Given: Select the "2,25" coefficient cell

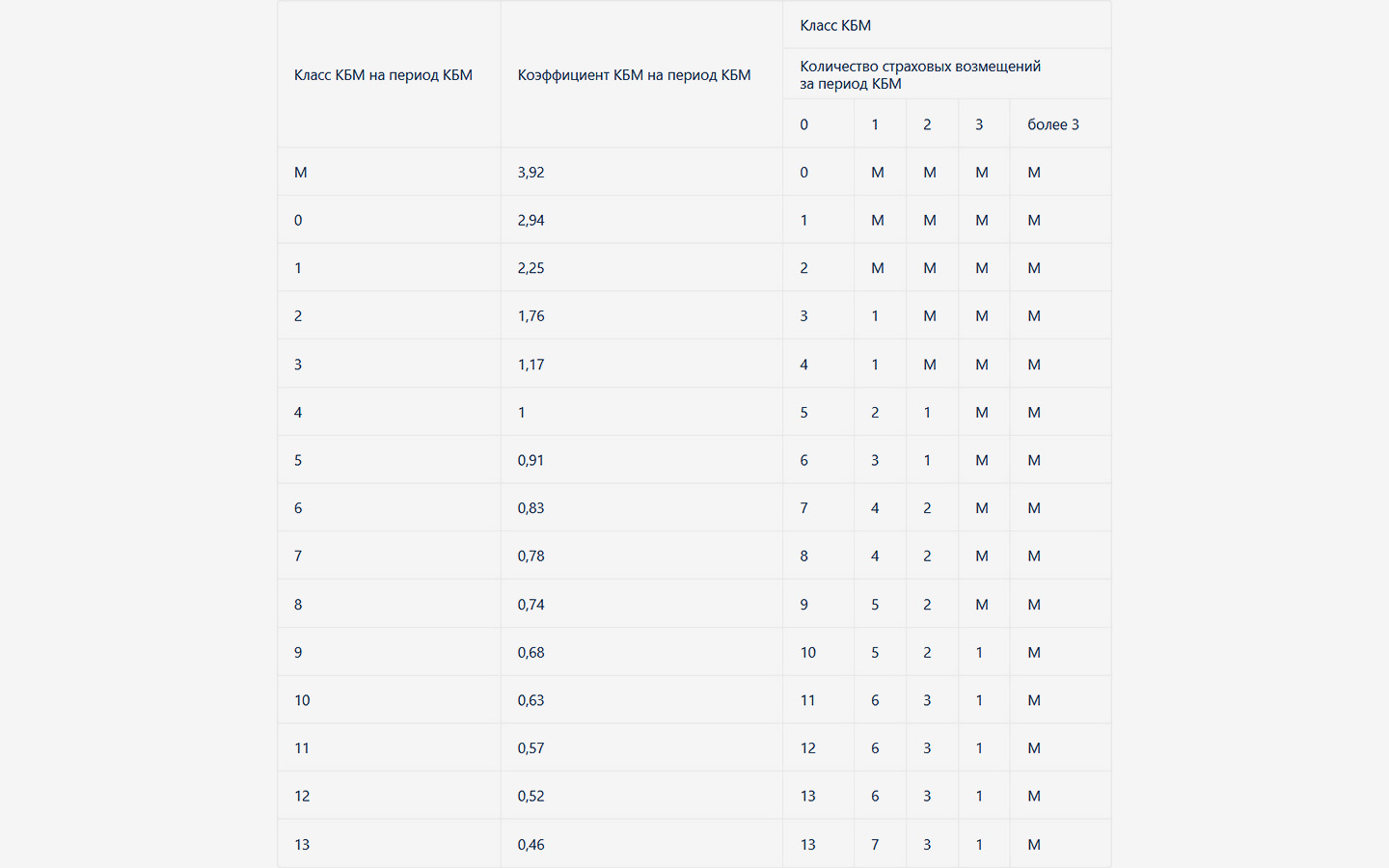Looking at the screenshot, I should (x=531, y=268).
